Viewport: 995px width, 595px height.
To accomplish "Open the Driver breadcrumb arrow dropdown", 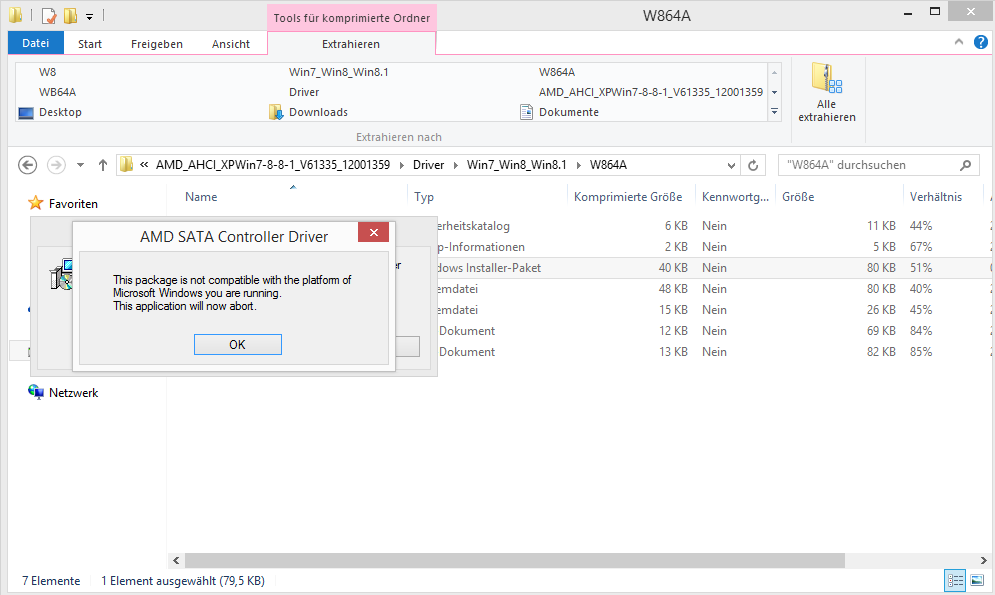I will (456, 165).
